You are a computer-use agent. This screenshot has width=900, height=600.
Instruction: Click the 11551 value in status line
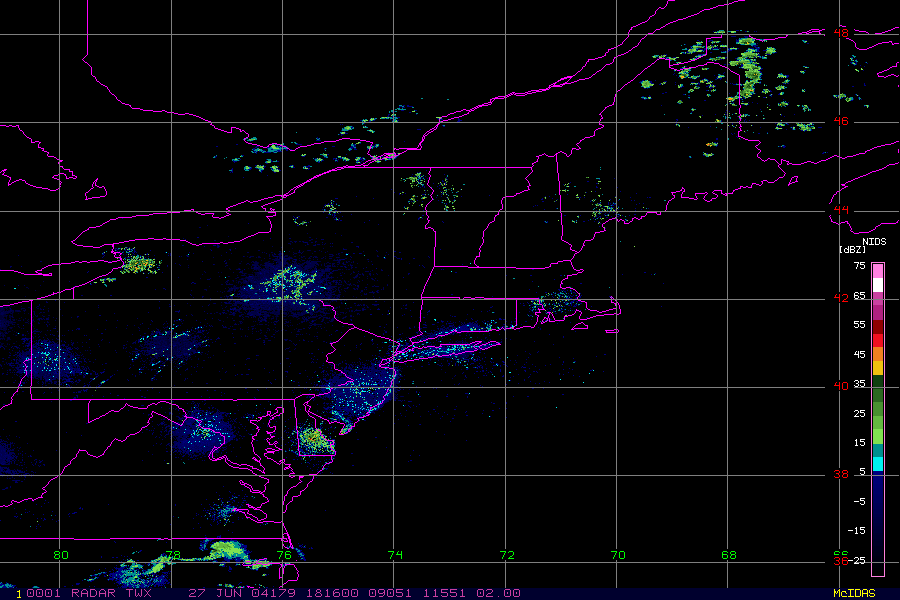tap(444, 593)
